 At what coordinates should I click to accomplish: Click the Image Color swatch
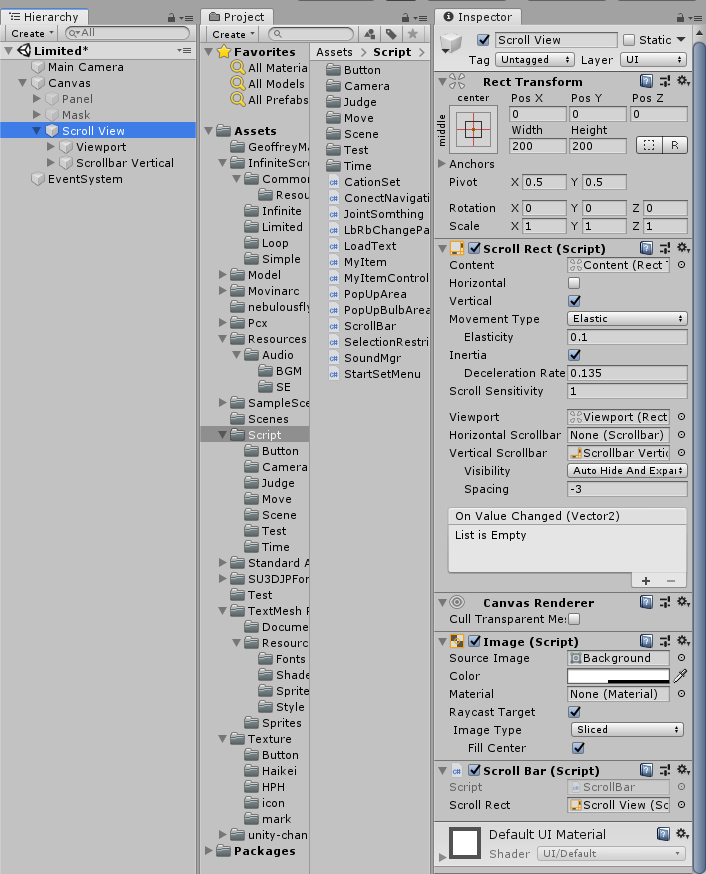tap(619, 676)
